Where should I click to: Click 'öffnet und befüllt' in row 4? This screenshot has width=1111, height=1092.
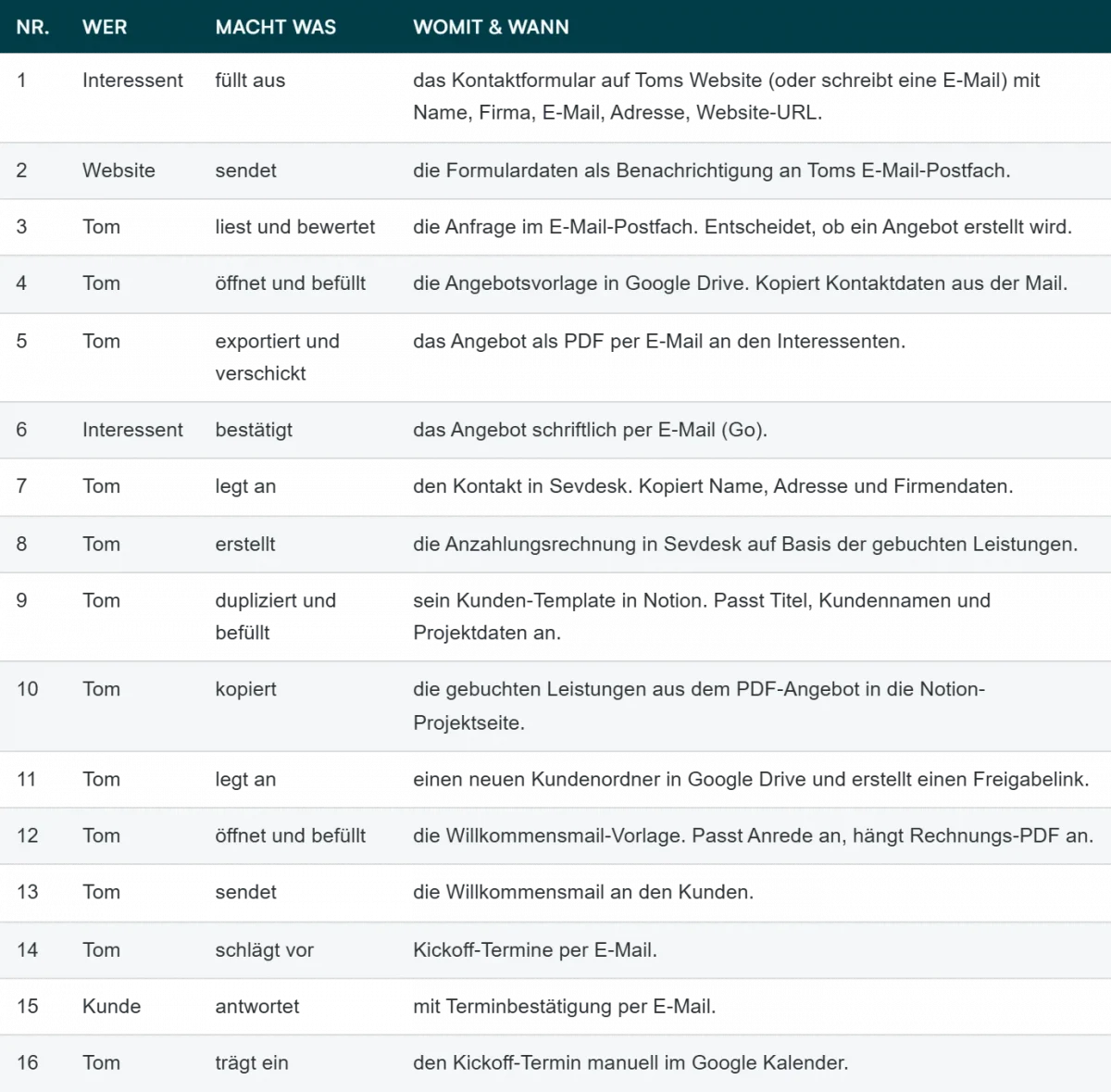pos(290,283)
